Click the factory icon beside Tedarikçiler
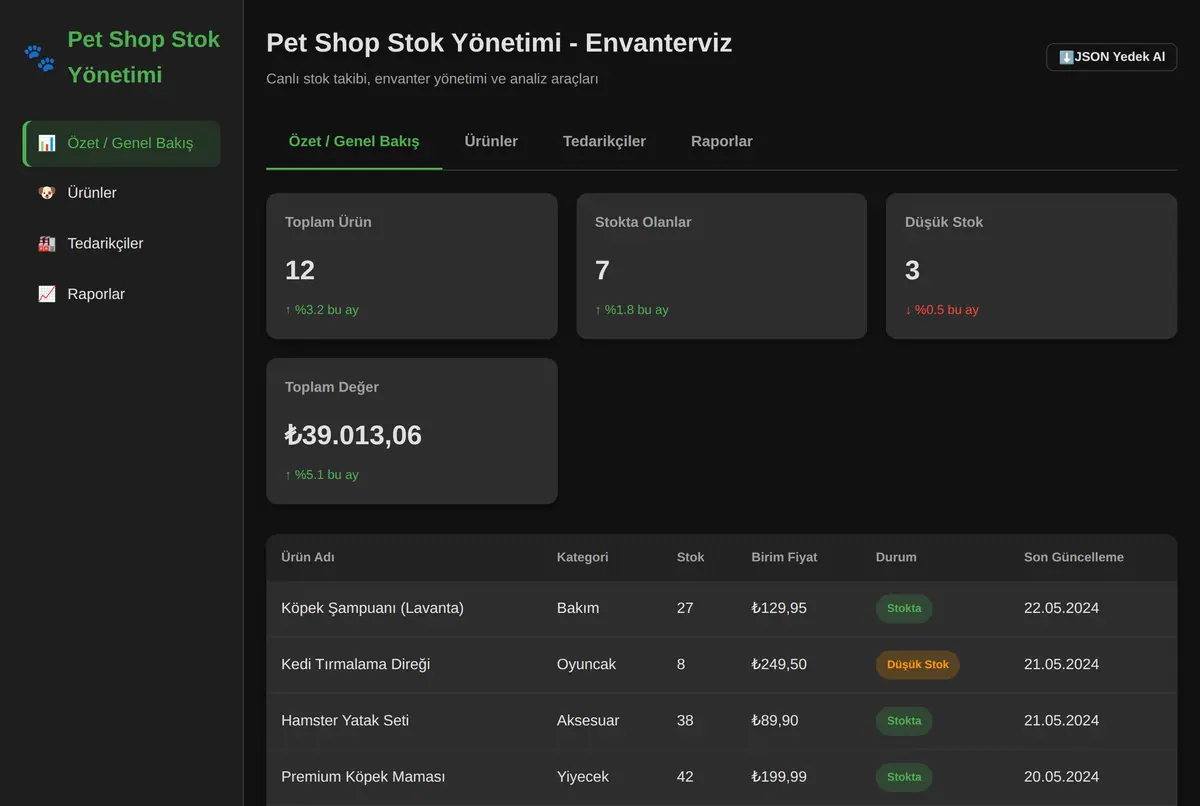The image size is (1200, 806). click(47, 243)
